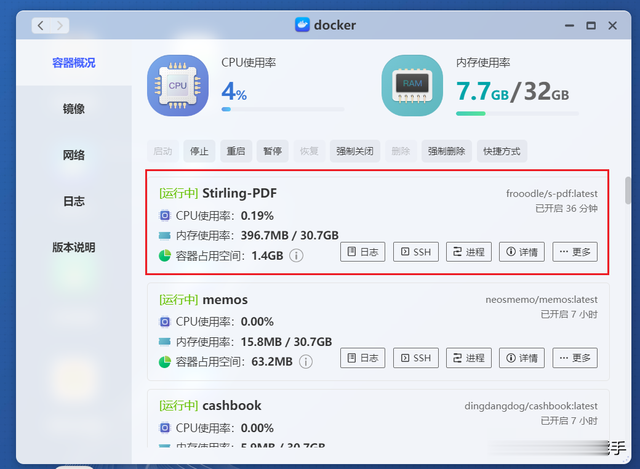Click the memos memory usage icon
The width and height of the screenshot is (640, 469).
[x=164, y=342]
